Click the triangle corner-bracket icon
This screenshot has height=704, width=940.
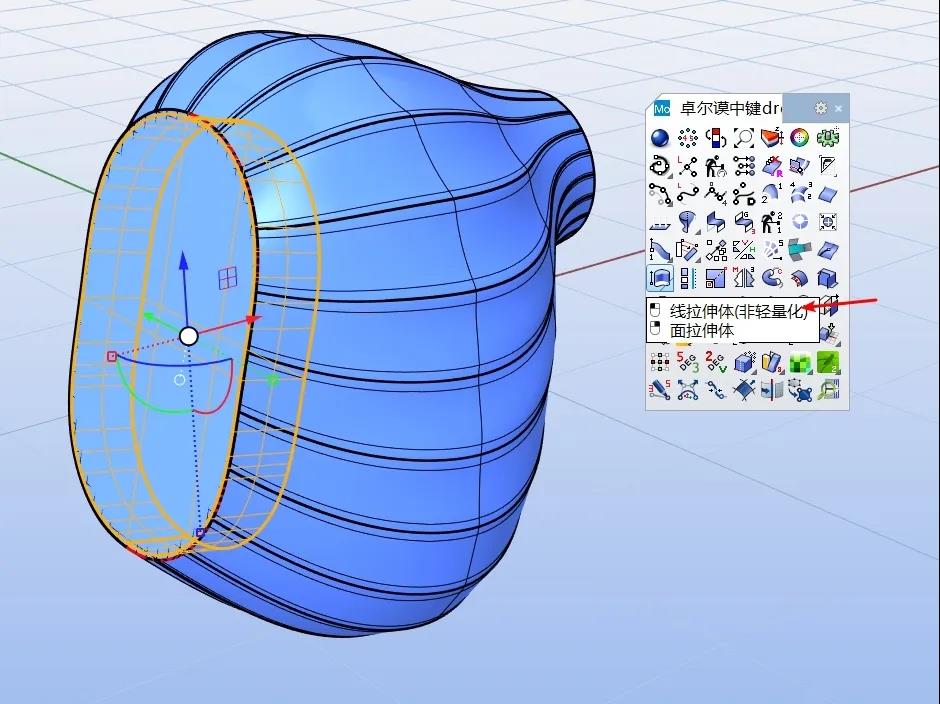[x=828, y=166]
